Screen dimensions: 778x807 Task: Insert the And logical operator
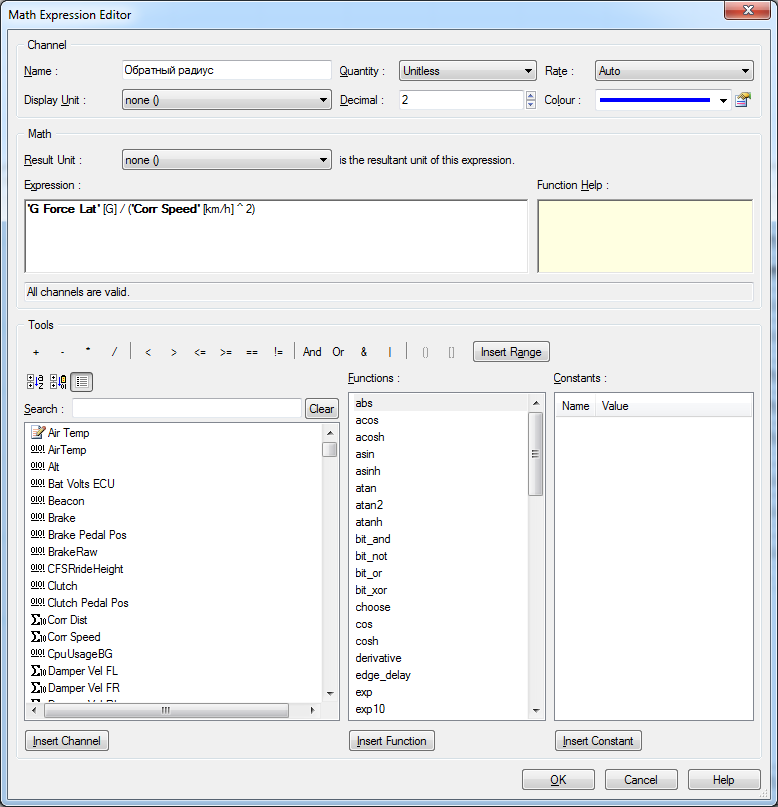point(312,352)
